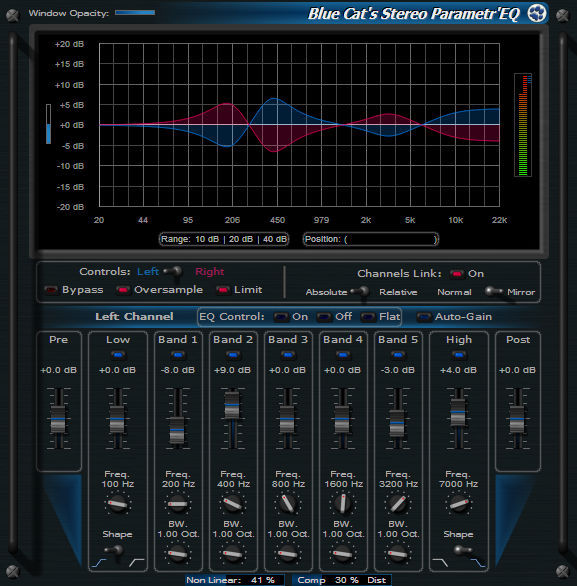This screenshot has height=586, width=577.
Task: Toggle the Band 5 enable LED
Action: (x=398, y=355)
